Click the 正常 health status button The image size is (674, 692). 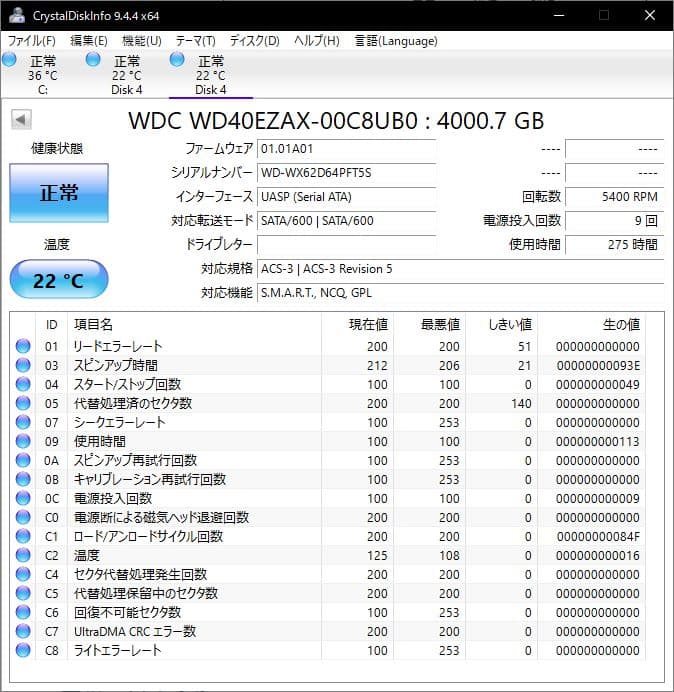59,193
